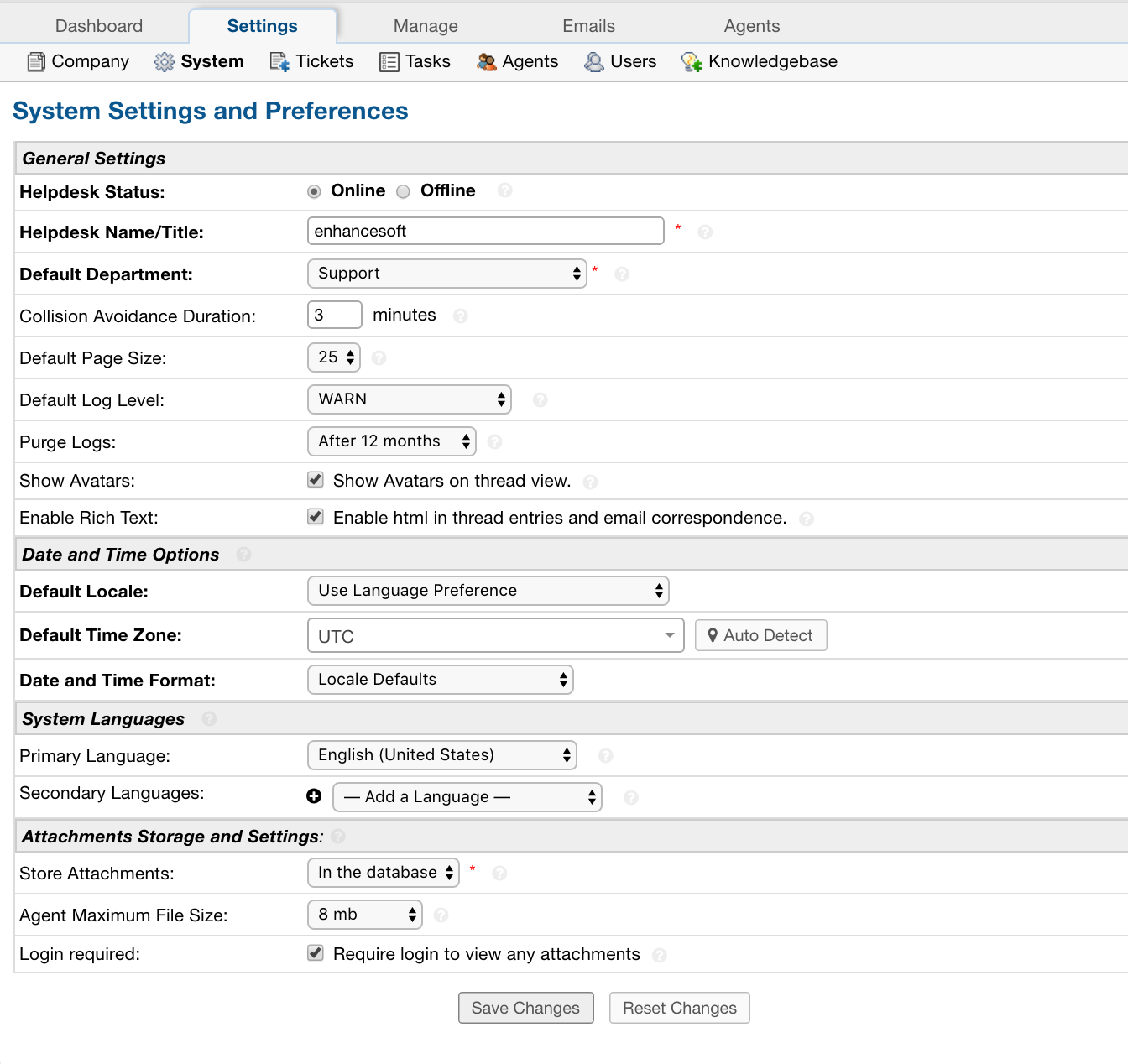Open the Default Page Size dropdown

(334, 357)
